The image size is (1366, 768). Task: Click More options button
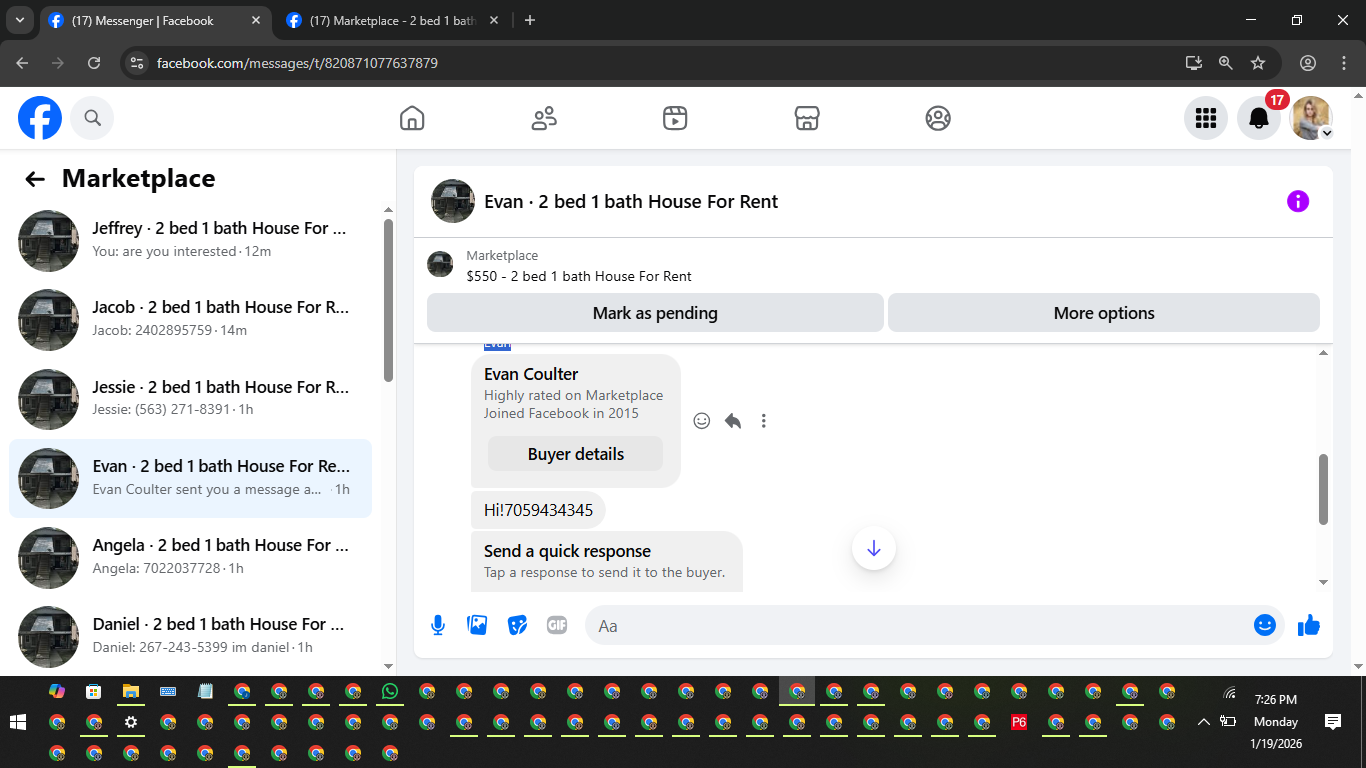1104,313
